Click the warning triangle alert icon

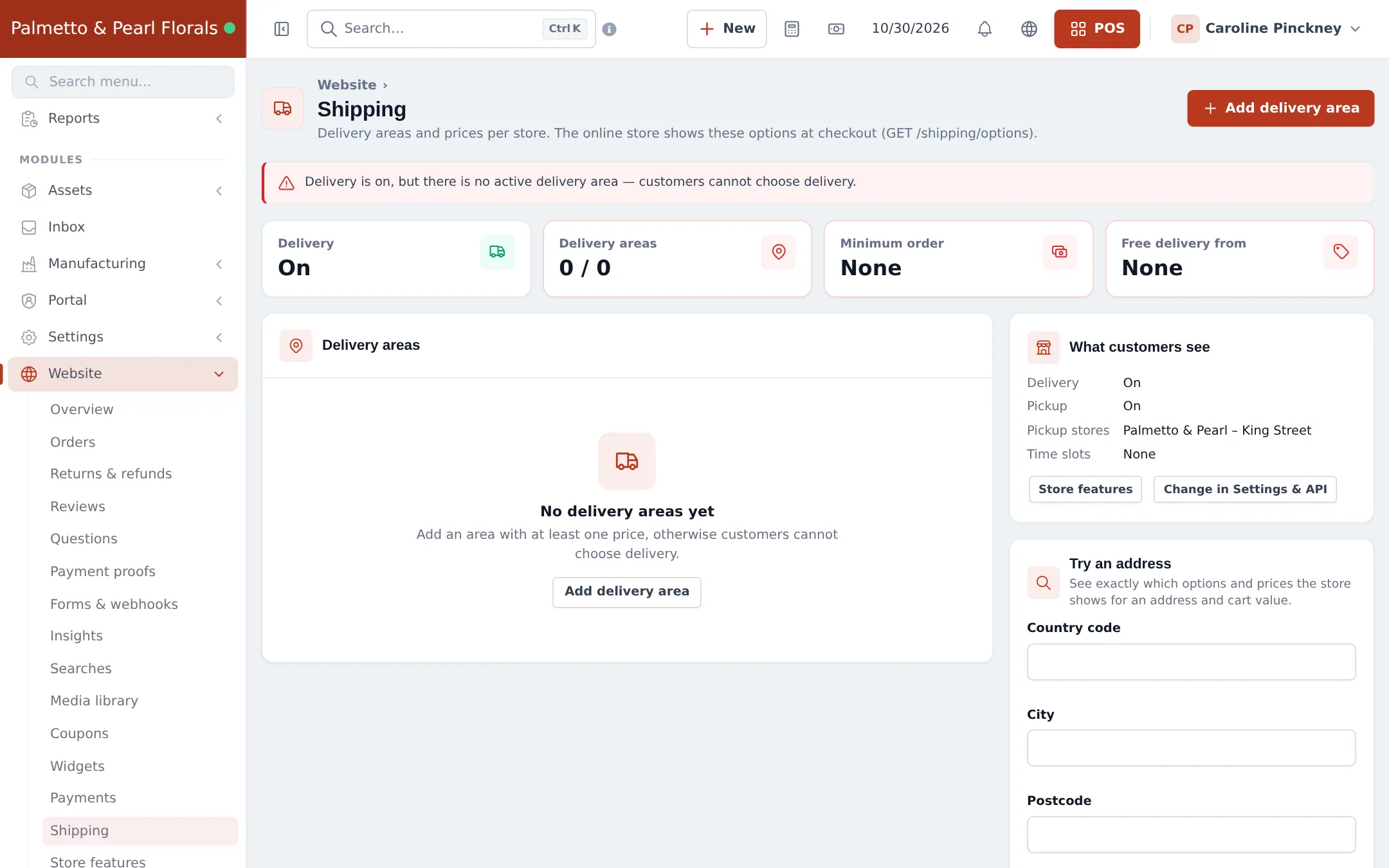(x=286, y=183)
